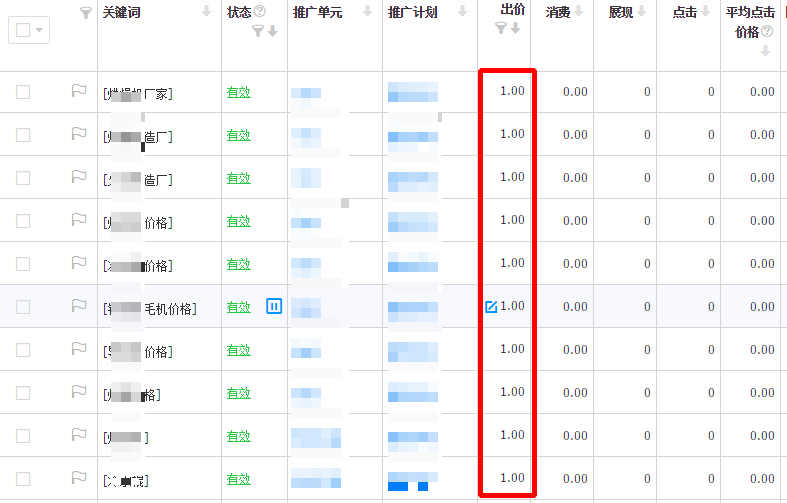Sort by 关键词 using its arrow
The width and height of the screenshot is (787, 503).
(206, 12)
